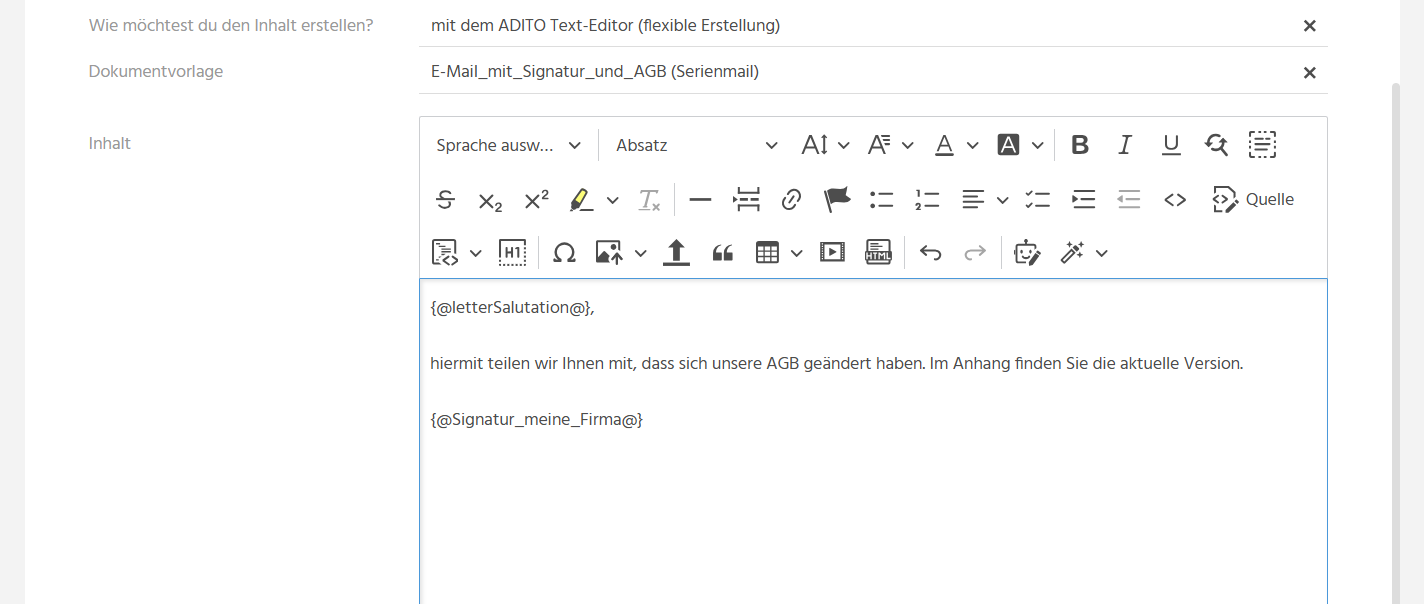The width and height of the screenshot is (1424, 604).
Task: Clear the Dokumentvorlage field
Action: (x=1309, y=72)
